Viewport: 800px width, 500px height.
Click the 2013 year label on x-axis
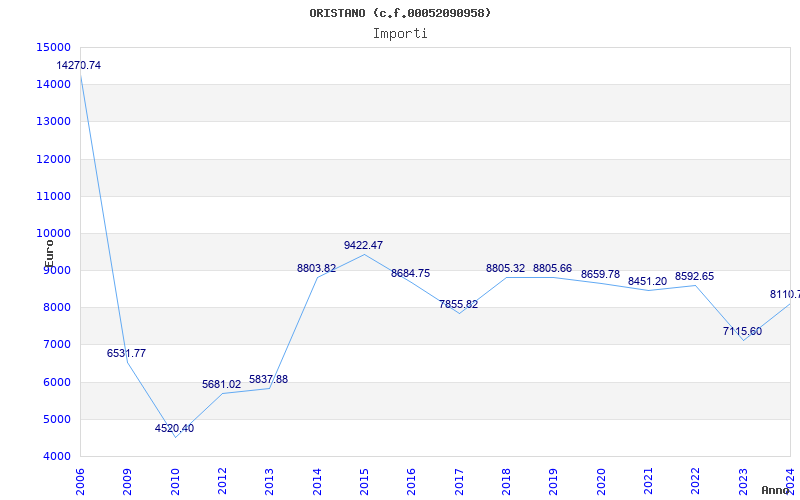pyautogui.click(x=269, y=481)
